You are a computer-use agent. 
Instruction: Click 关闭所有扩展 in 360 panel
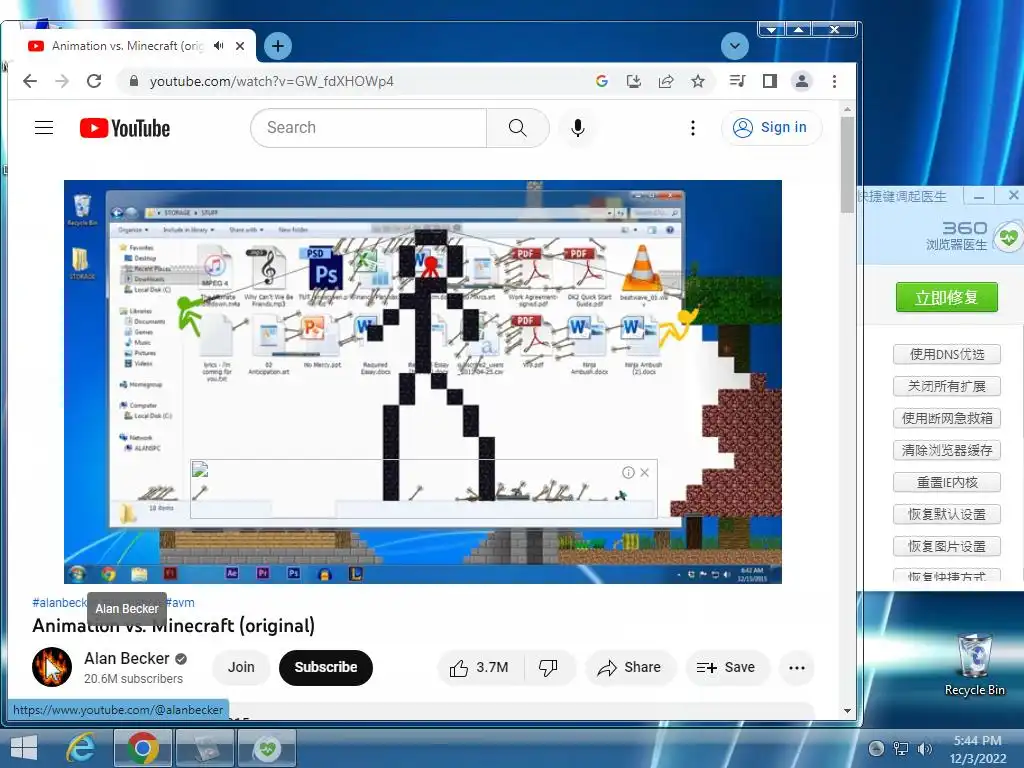point(946,386)
